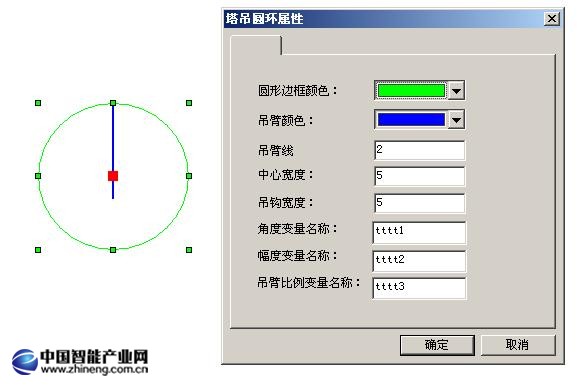
Task: Select the bottom-left green selection handle
Action: tap(38, 250)
